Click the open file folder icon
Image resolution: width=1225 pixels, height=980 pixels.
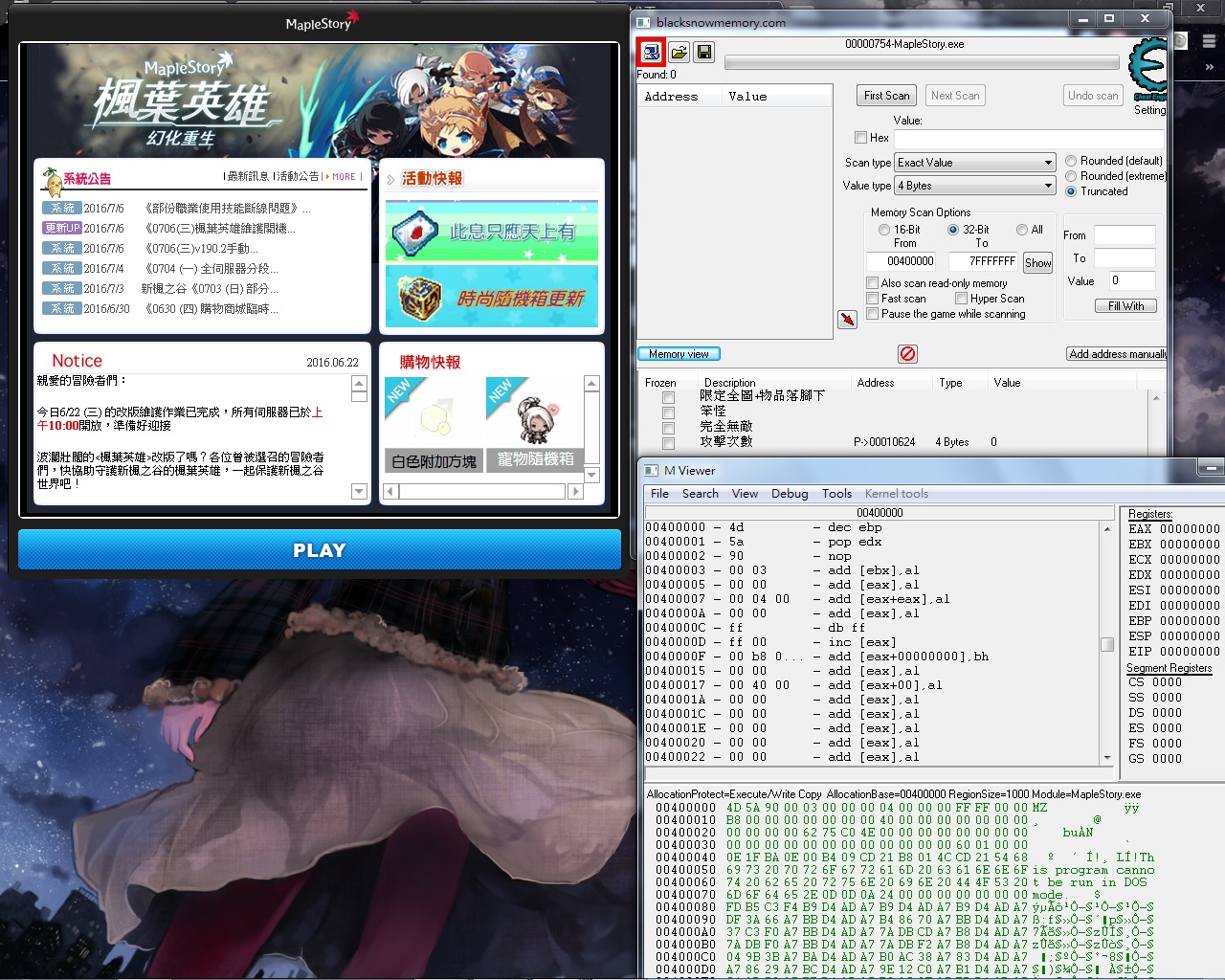click(x=679, y=52)
